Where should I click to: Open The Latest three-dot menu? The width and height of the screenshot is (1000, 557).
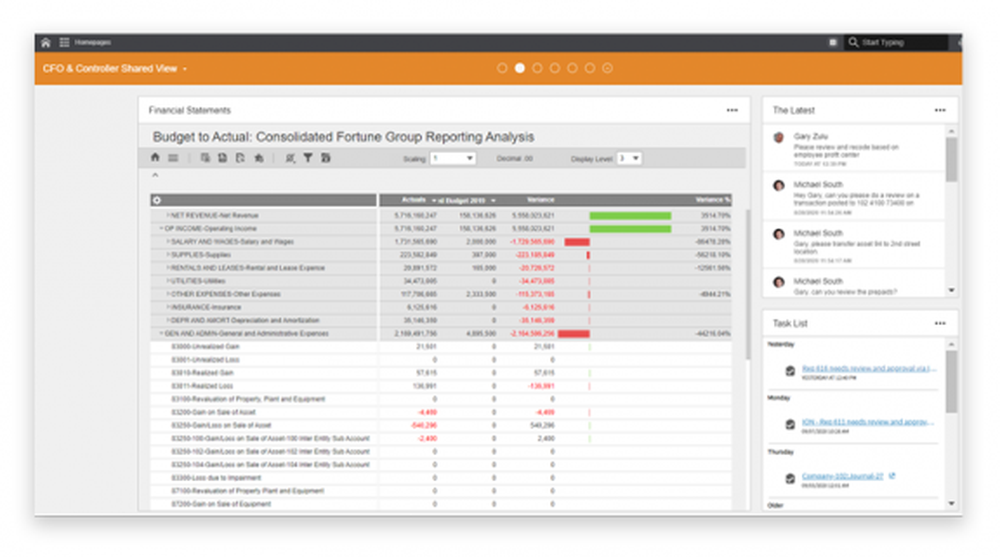pos(940,110)
